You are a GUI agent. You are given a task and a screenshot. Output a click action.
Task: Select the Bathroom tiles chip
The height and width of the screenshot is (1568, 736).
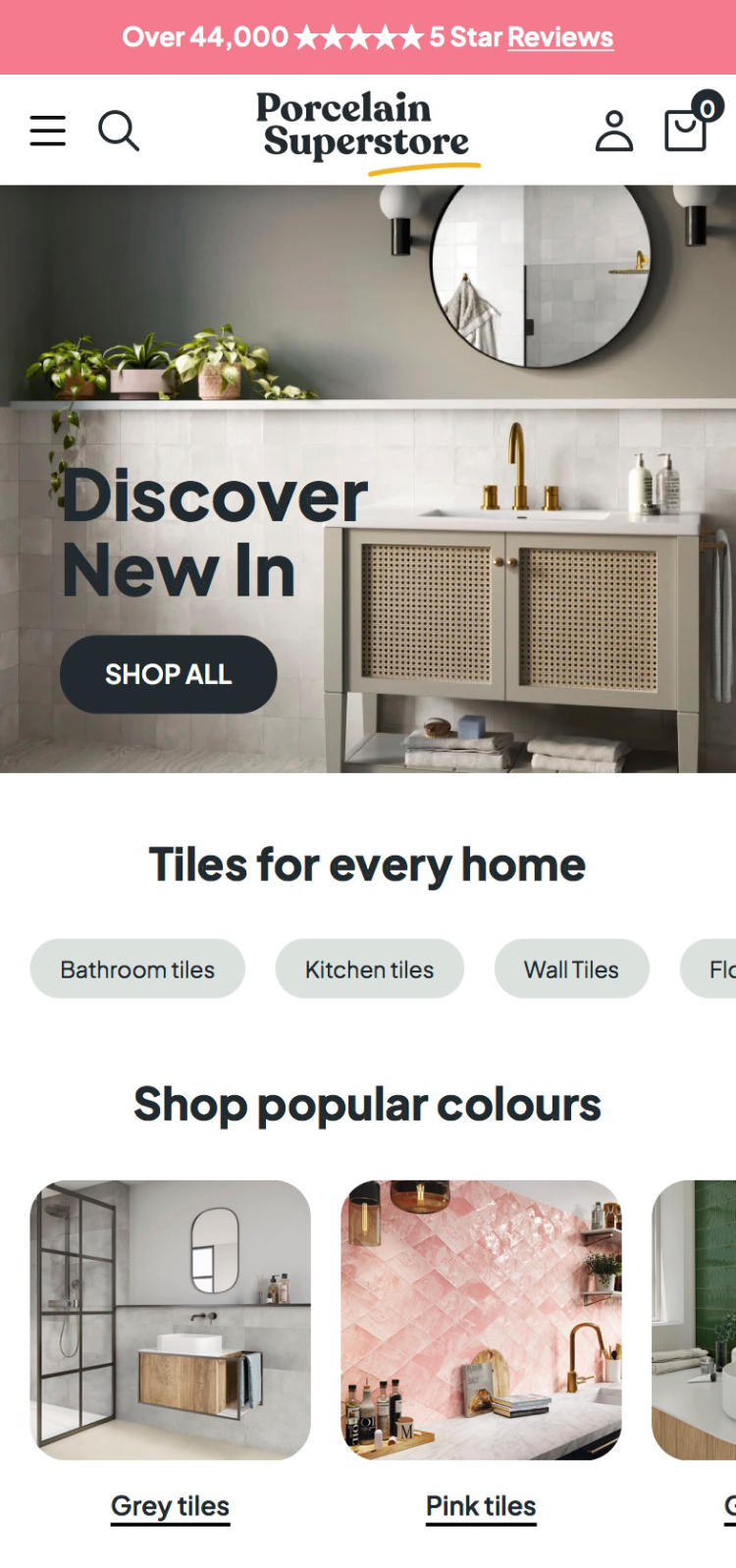click(137, 969)
